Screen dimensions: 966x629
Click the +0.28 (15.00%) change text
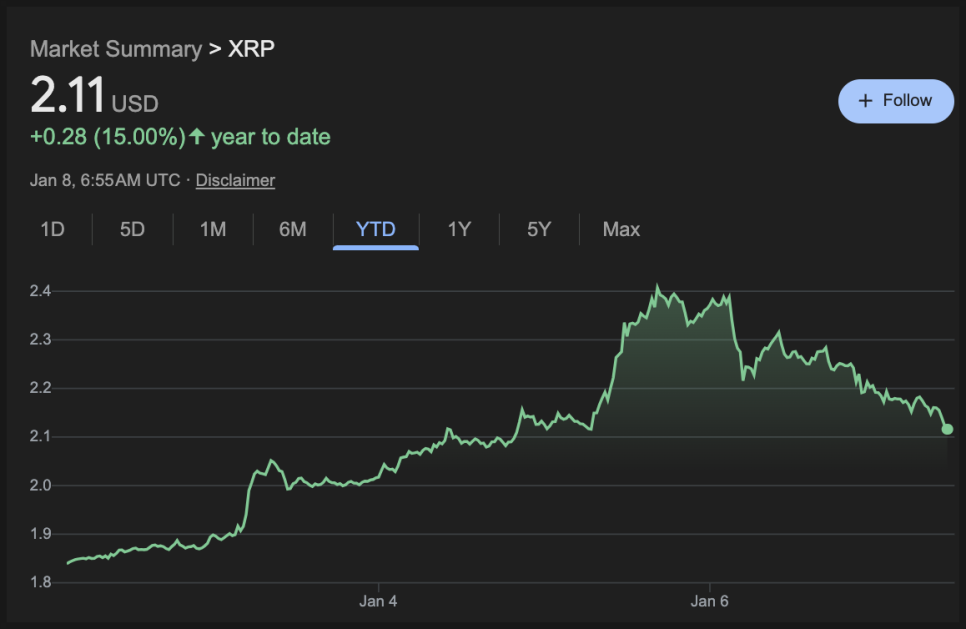click(x=108, y=136)
